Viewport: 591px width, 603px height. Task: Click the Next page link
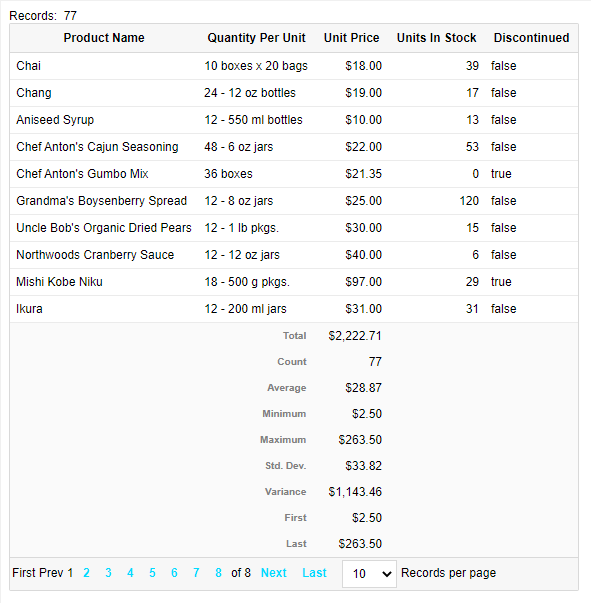click(x=274, y=573)
